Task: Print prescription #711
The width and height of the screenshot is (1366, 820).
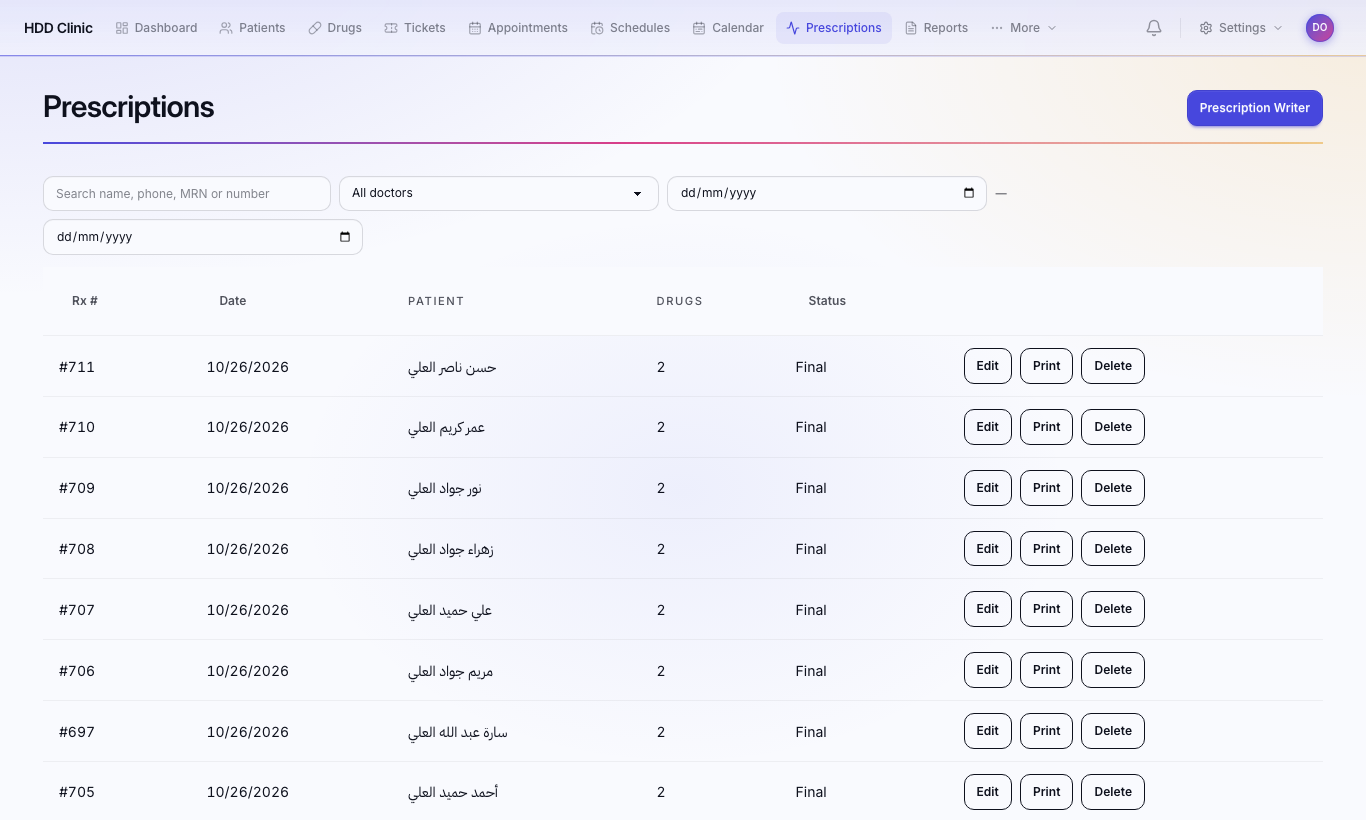Action: (x=1047, y=366)
